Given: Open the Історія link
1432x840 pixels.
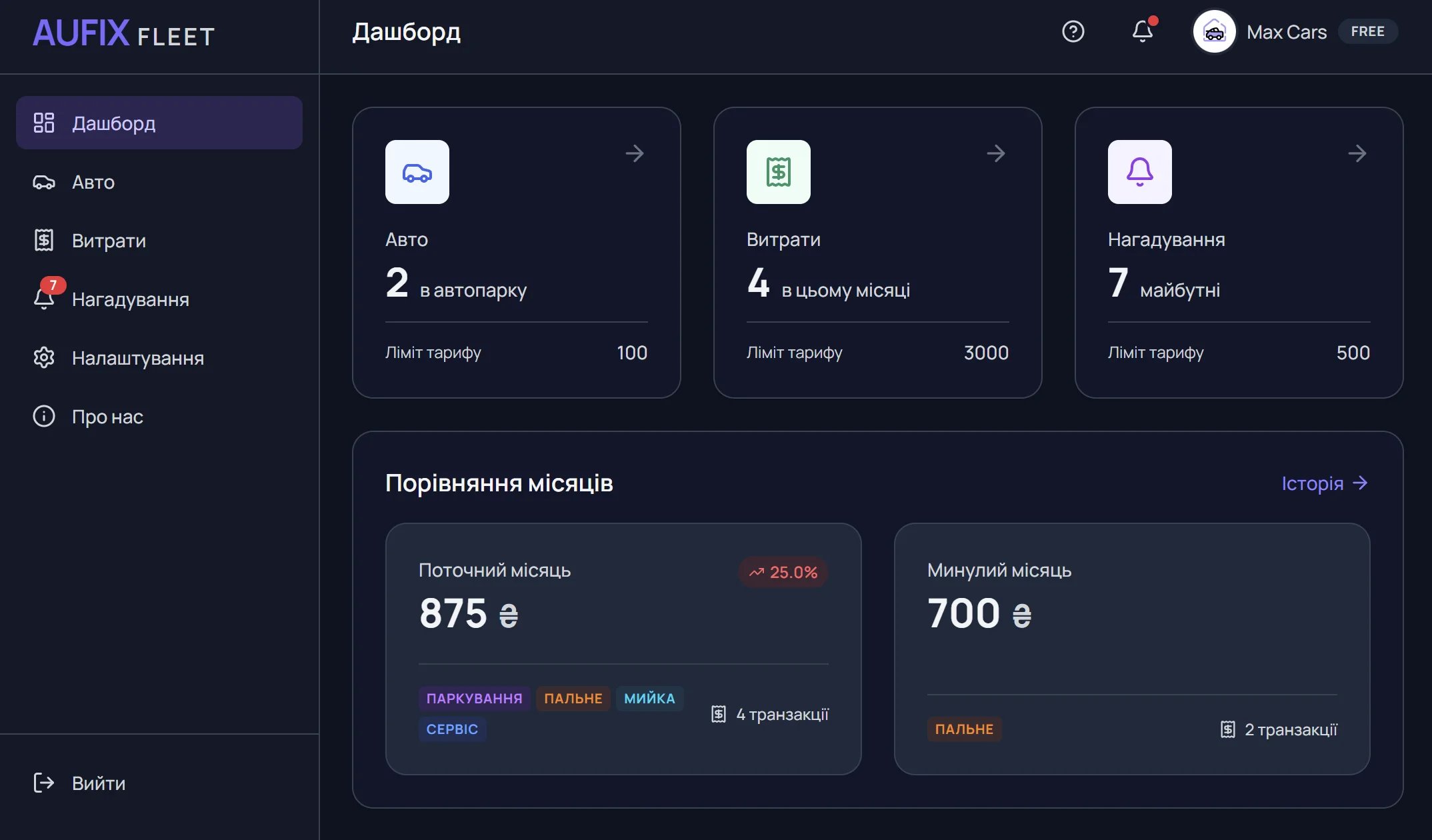Looking at the screenshot, I should 1325,483.
